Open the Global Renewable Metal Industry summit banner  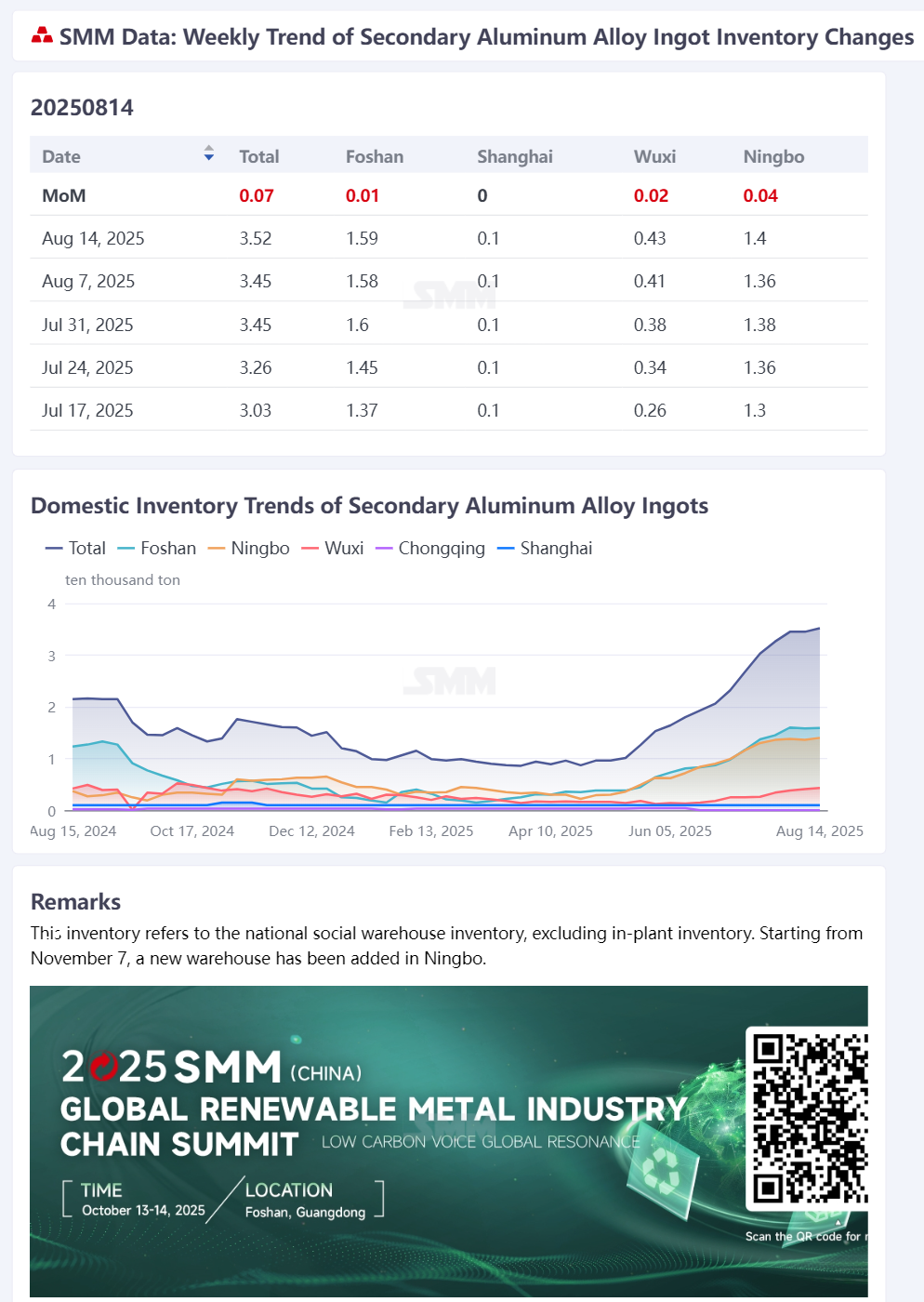[449, 1141]
